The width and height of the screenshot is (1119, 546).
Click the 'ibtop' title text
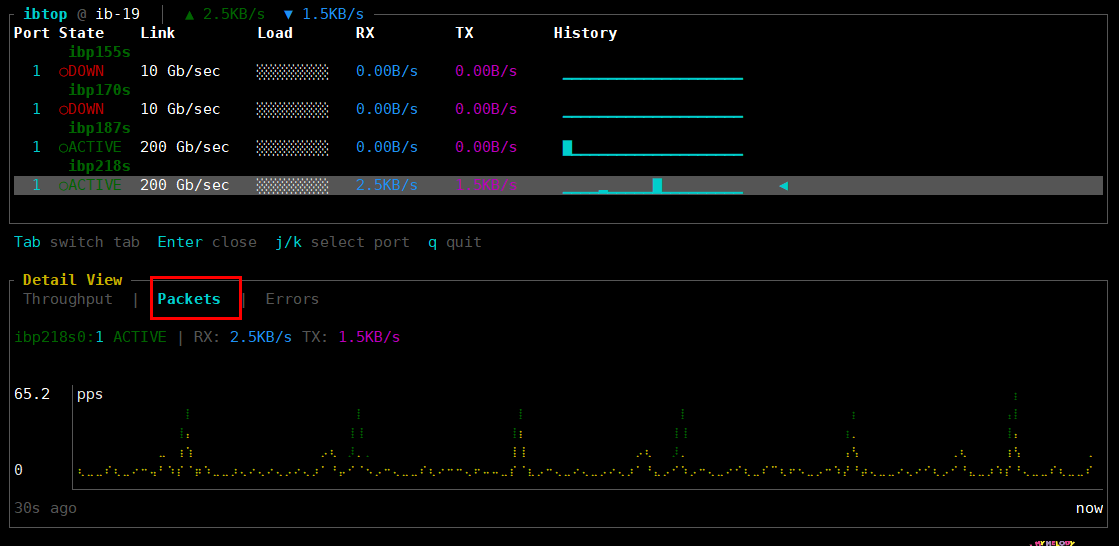point(46,14)
